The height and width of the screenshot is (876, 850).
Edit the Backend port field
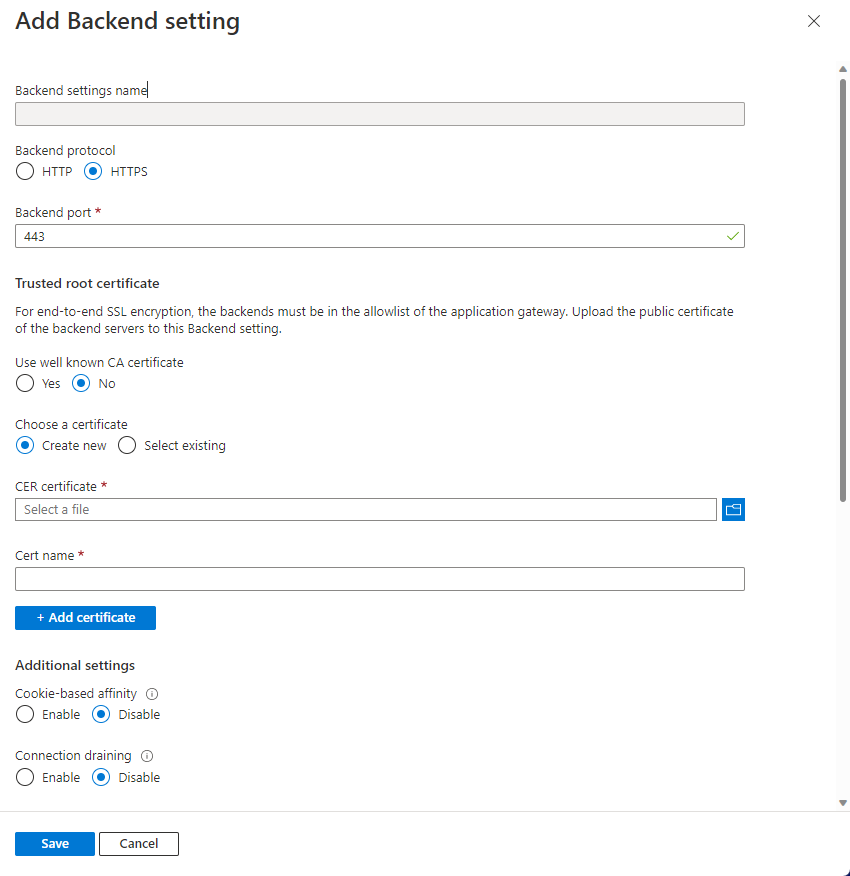pos(379,236)
